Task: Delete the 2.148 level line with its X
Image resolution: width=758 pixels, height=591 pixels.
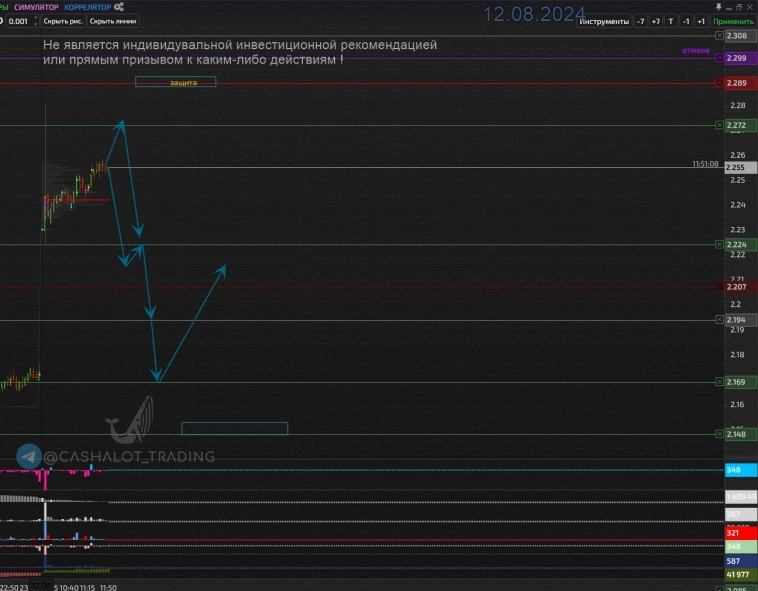Action: (x=719, y=434)
